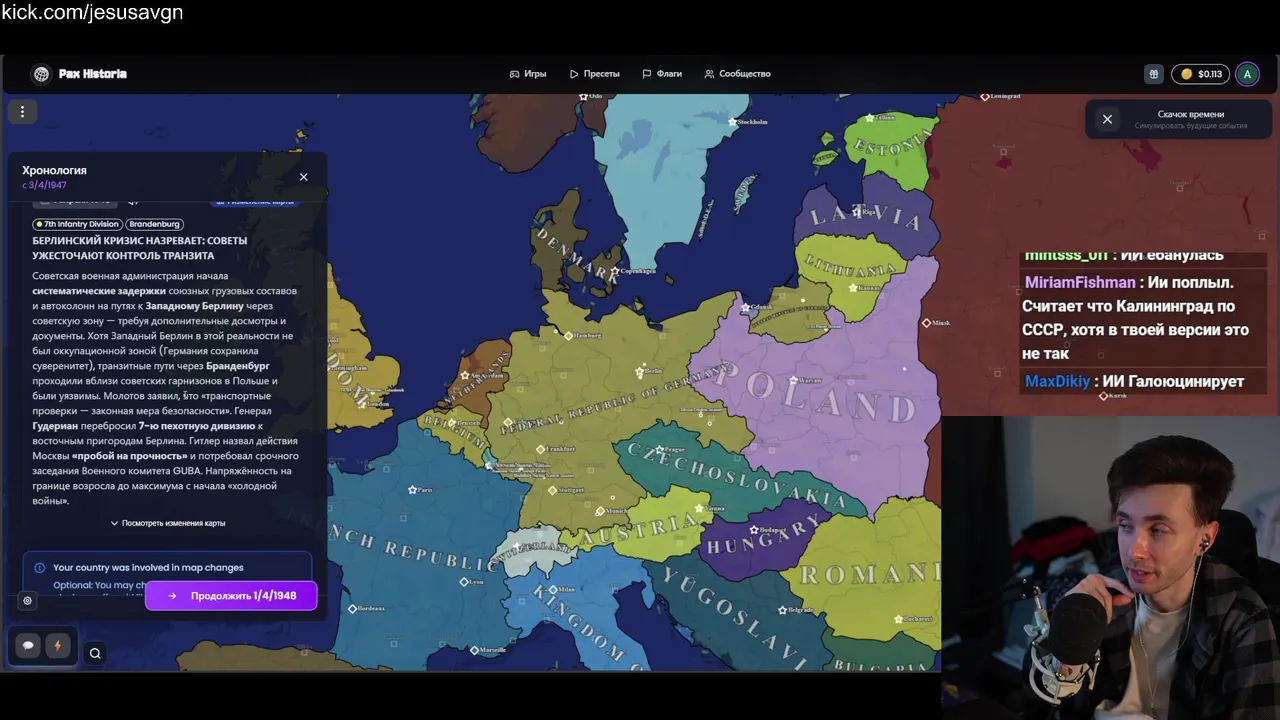Click Belgrade city marker on map
Viewport: 1280px width, 720px height.
pyautogui.click(x=782, y=610)
